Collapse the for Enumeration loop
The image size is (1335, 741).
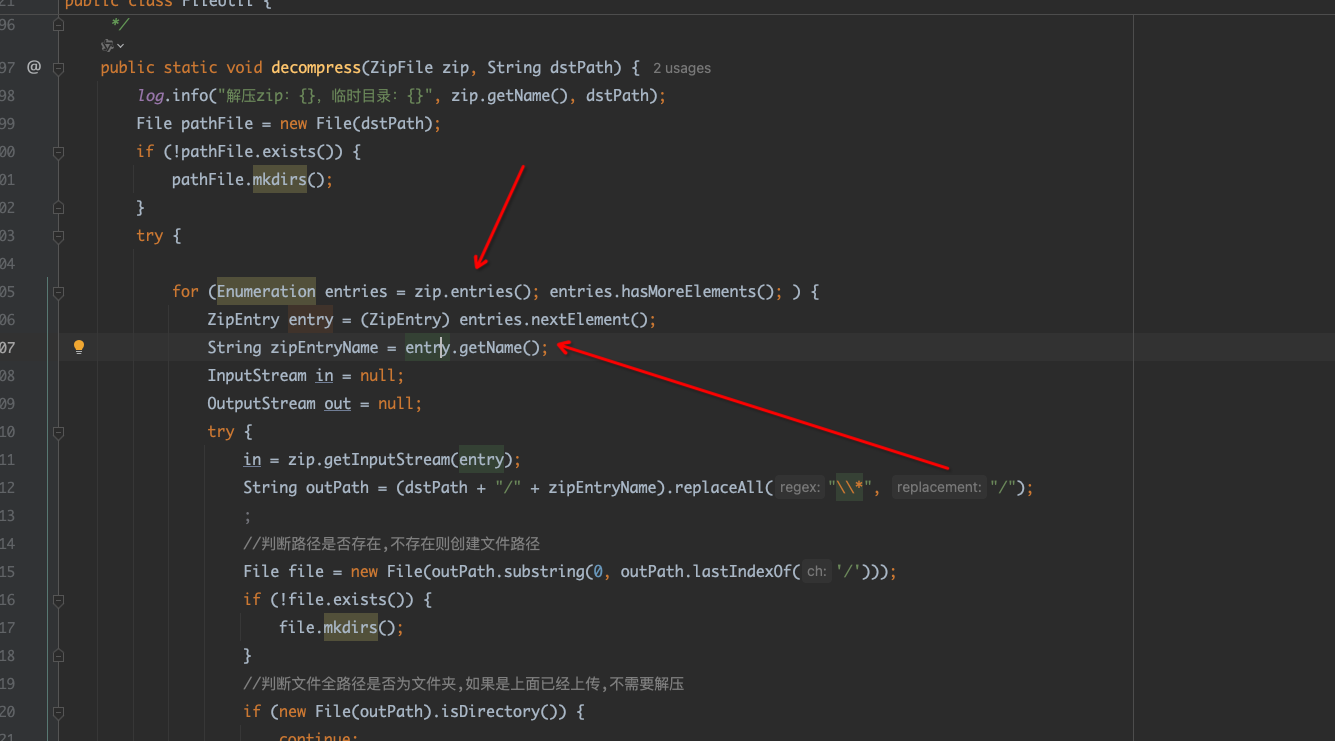(58, 292)
